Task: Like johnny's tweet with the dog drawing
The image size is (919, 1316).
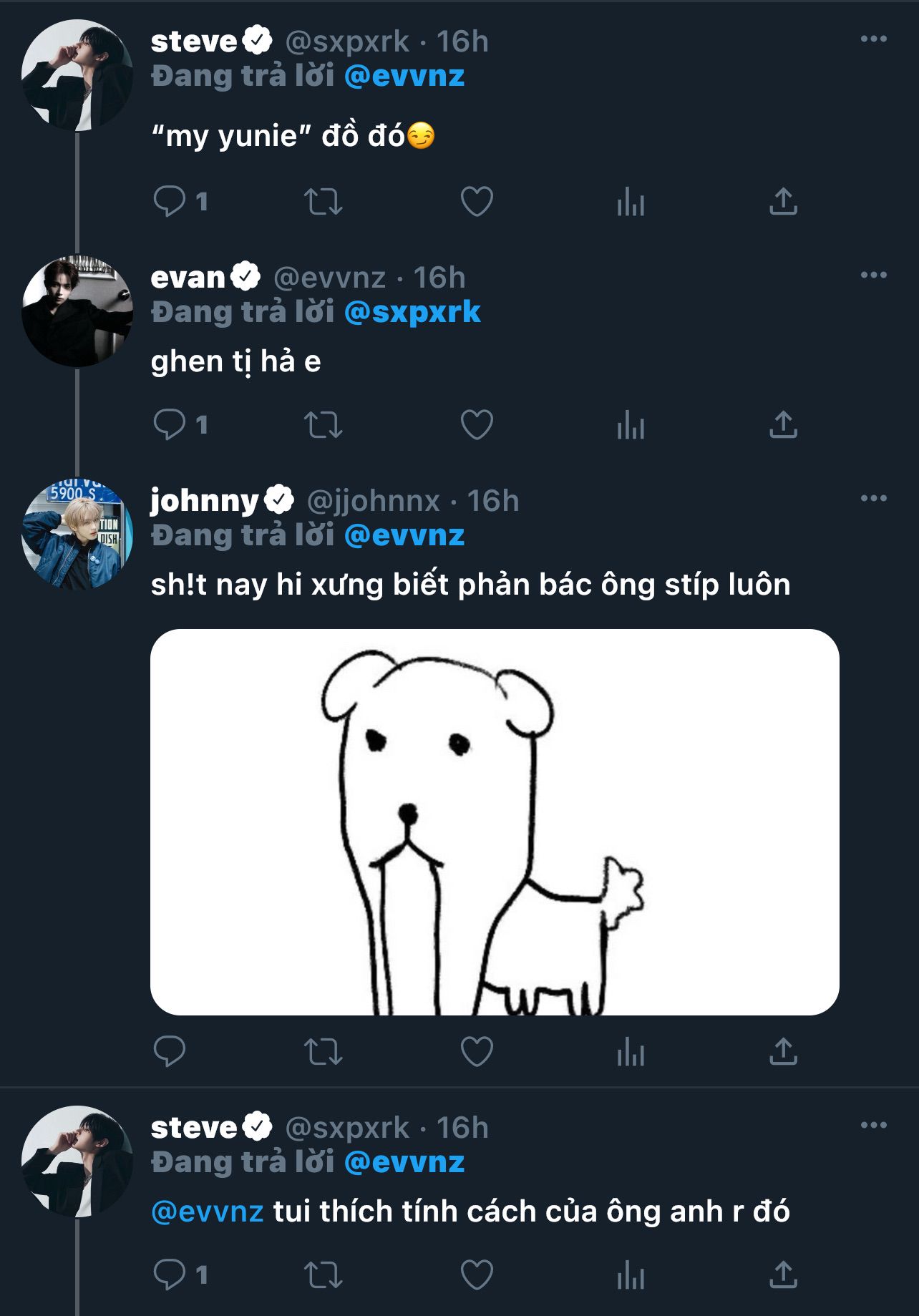Action: [477, 1051]
